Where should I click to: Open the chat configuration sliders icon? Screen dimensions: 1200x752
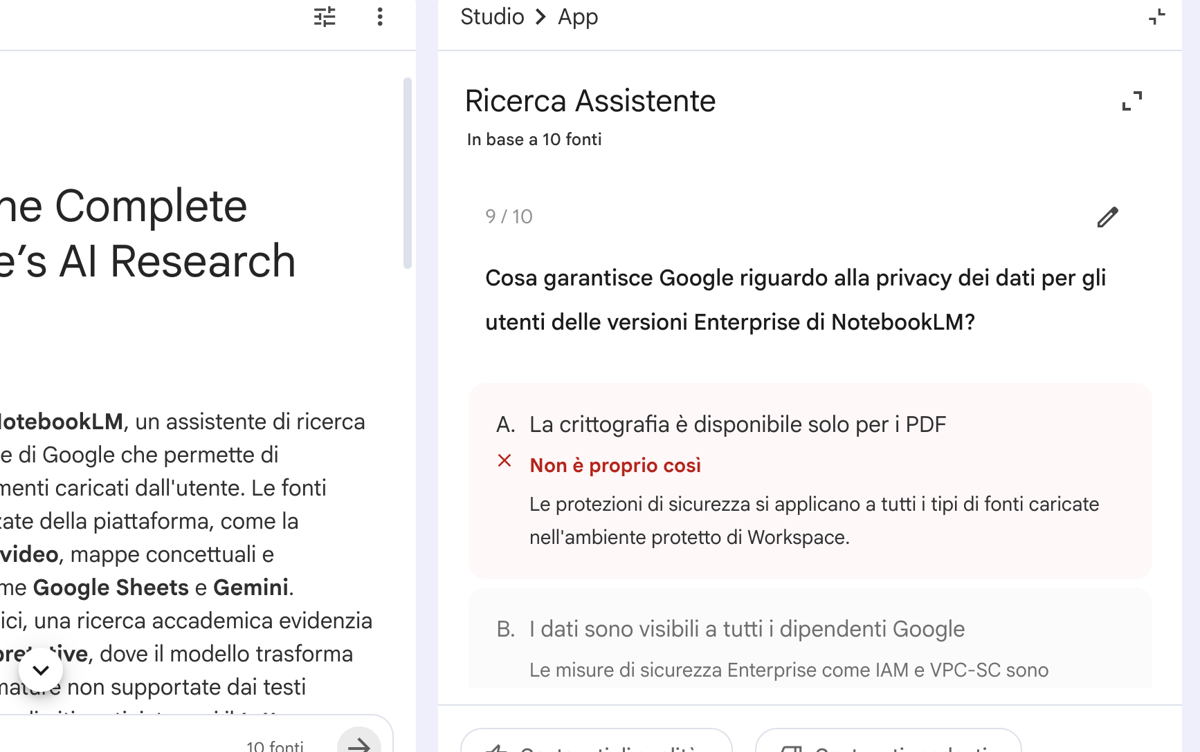pos(325,17)
